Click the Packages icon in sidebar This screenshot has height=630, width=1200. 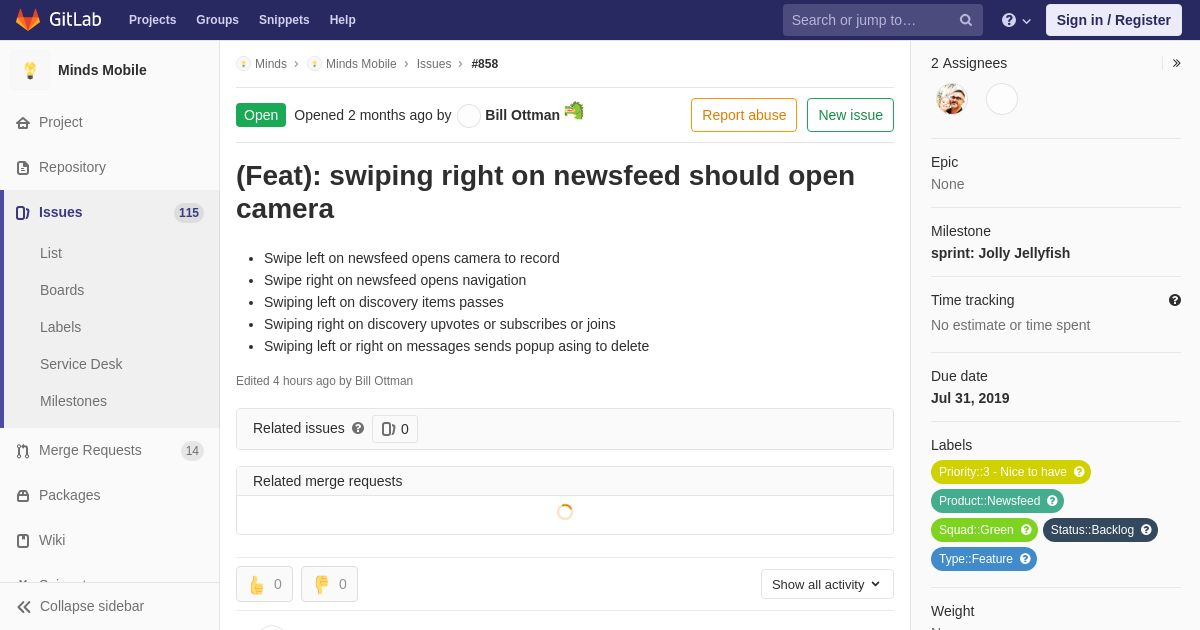coord(23,496)
